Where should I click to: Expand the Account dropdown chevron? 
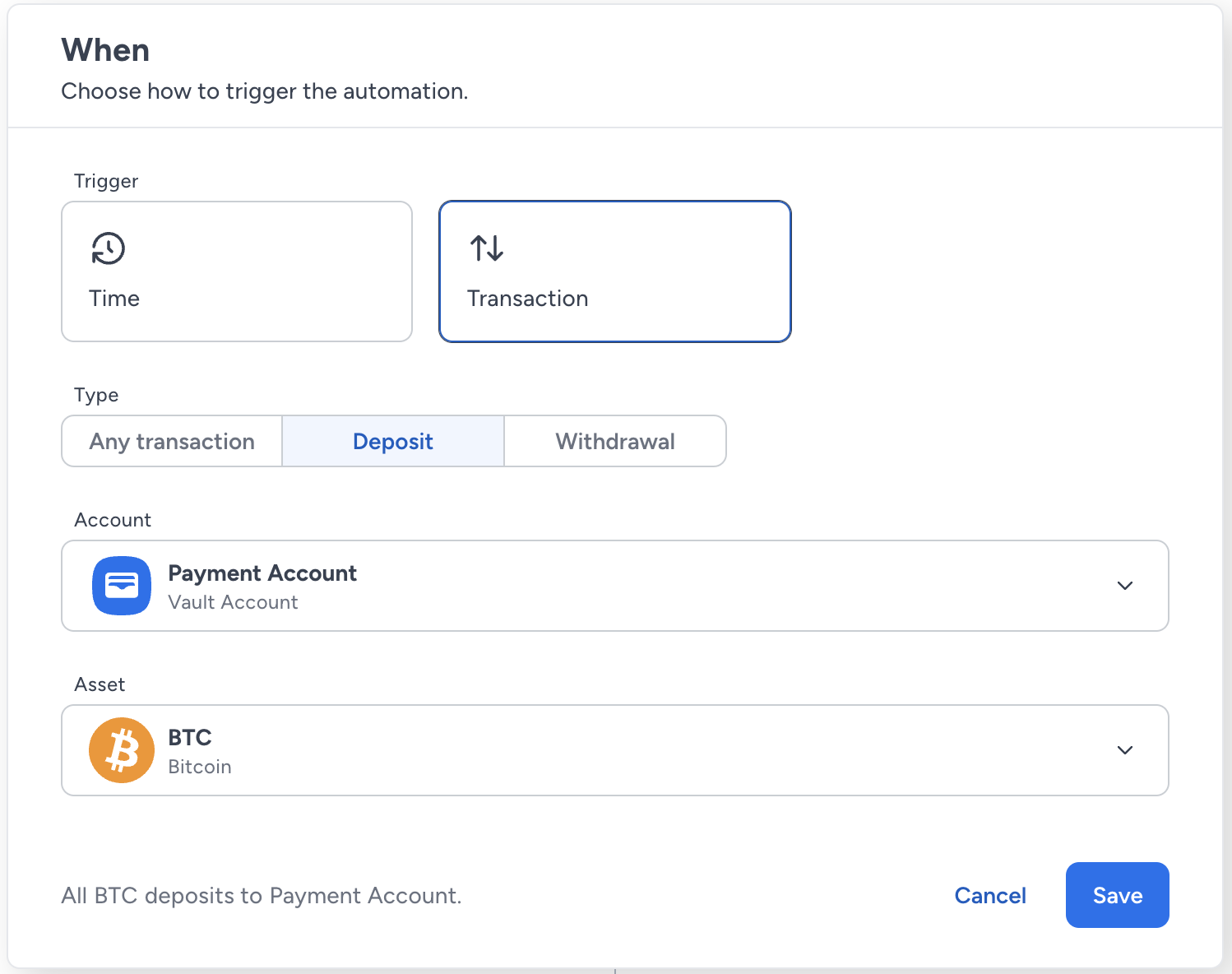(x=1125, y=586)
